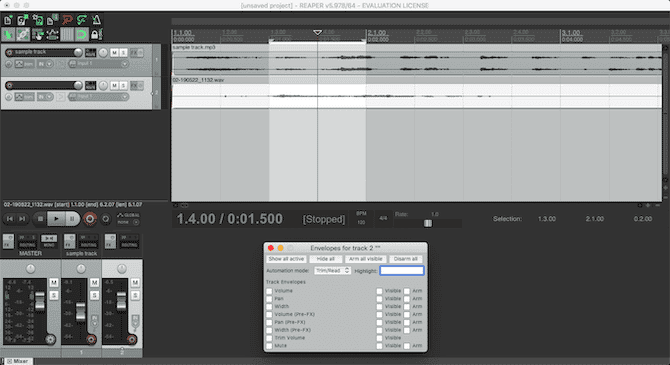Enable the Trim Volume envelope checkbox
This screenshot has height=365, width=670.
[x=269, y=338]
